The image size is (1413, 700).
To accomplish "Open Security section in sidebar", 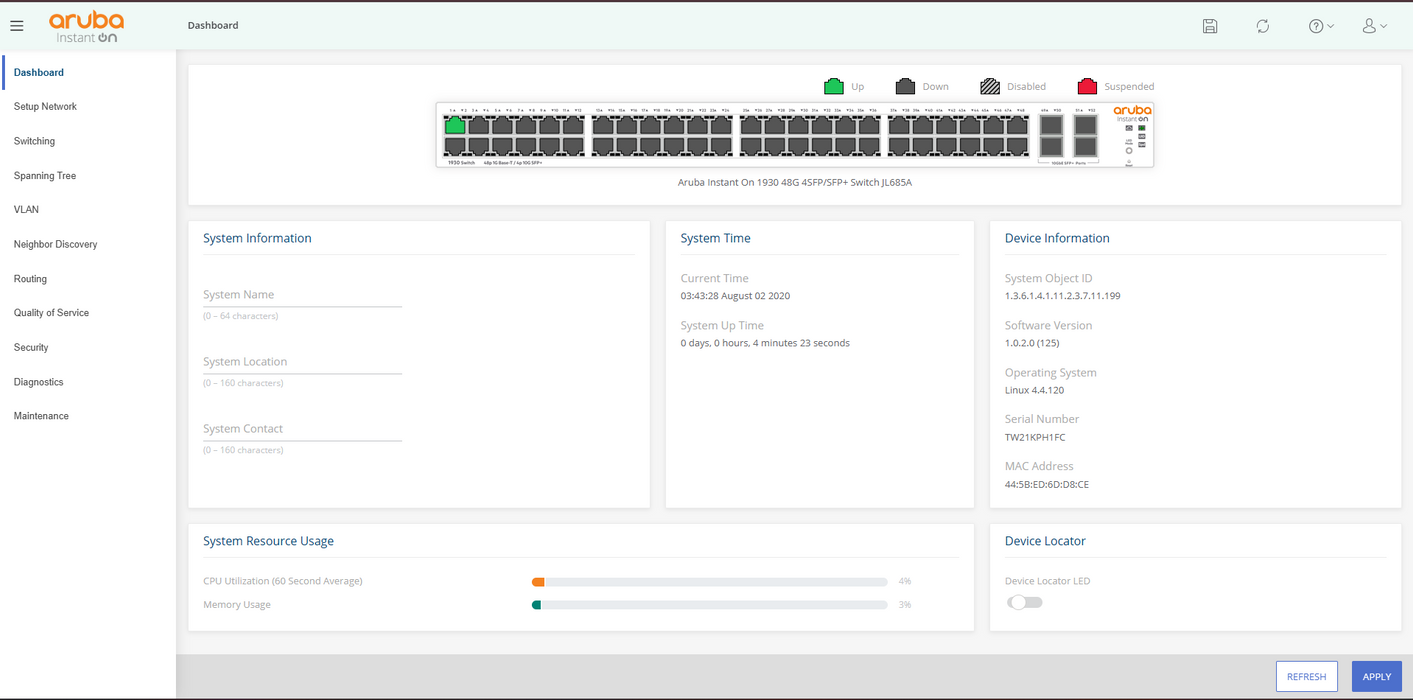I will tap(31, 348).
